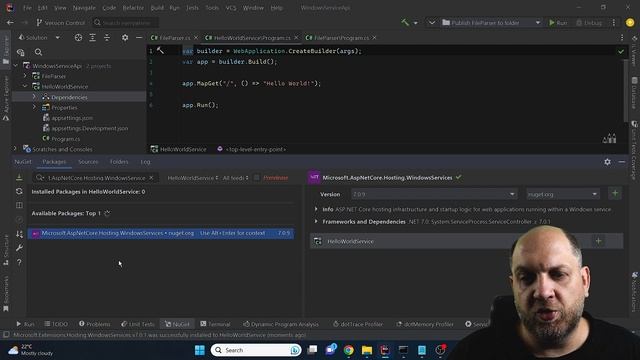Click the Expand All icon in Solution panel
This screenshot has width=640, height=360.
point(93,38)
